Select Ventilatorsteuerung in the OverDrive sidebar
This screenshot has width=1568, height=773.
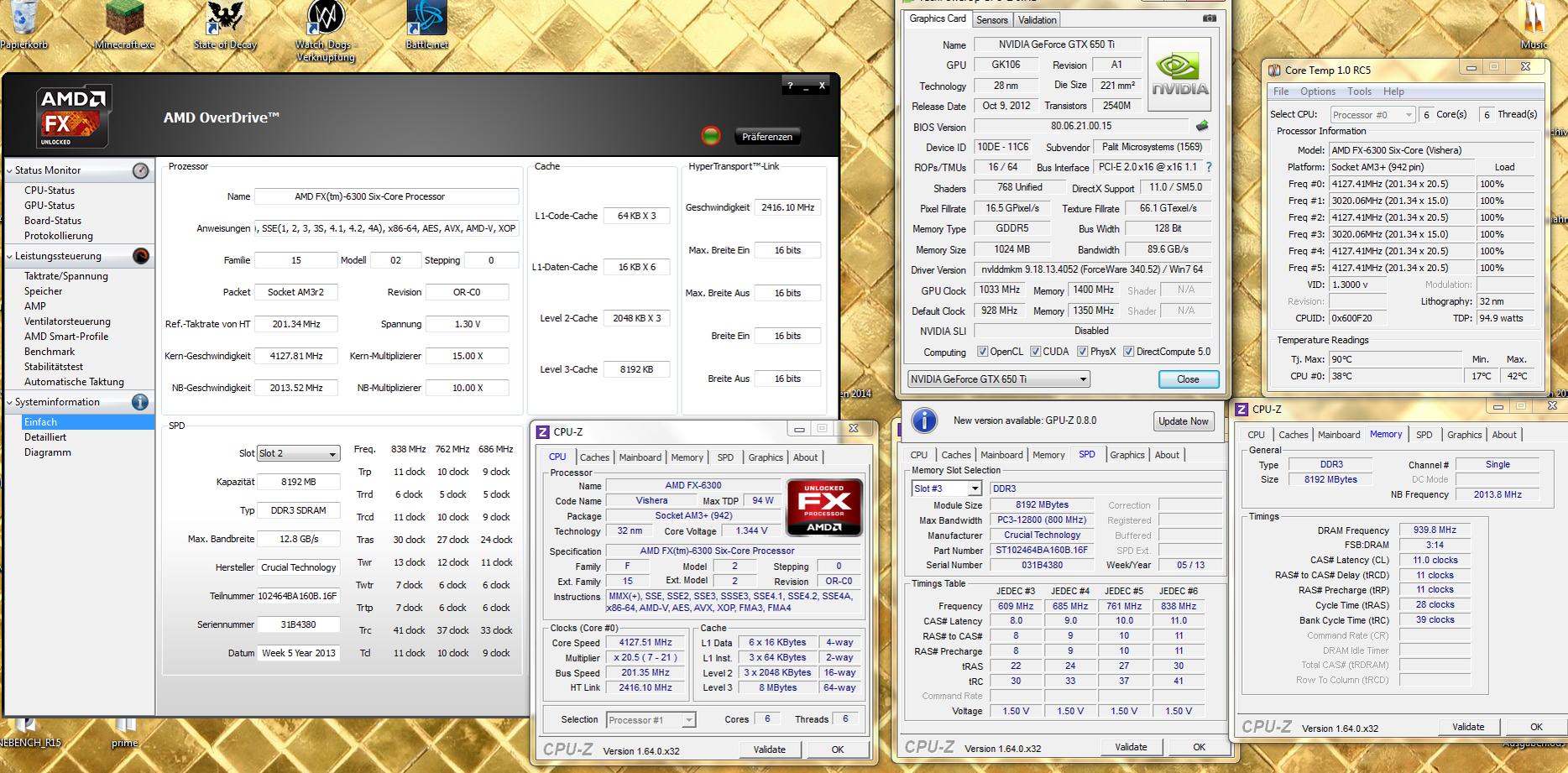point(67,321)
